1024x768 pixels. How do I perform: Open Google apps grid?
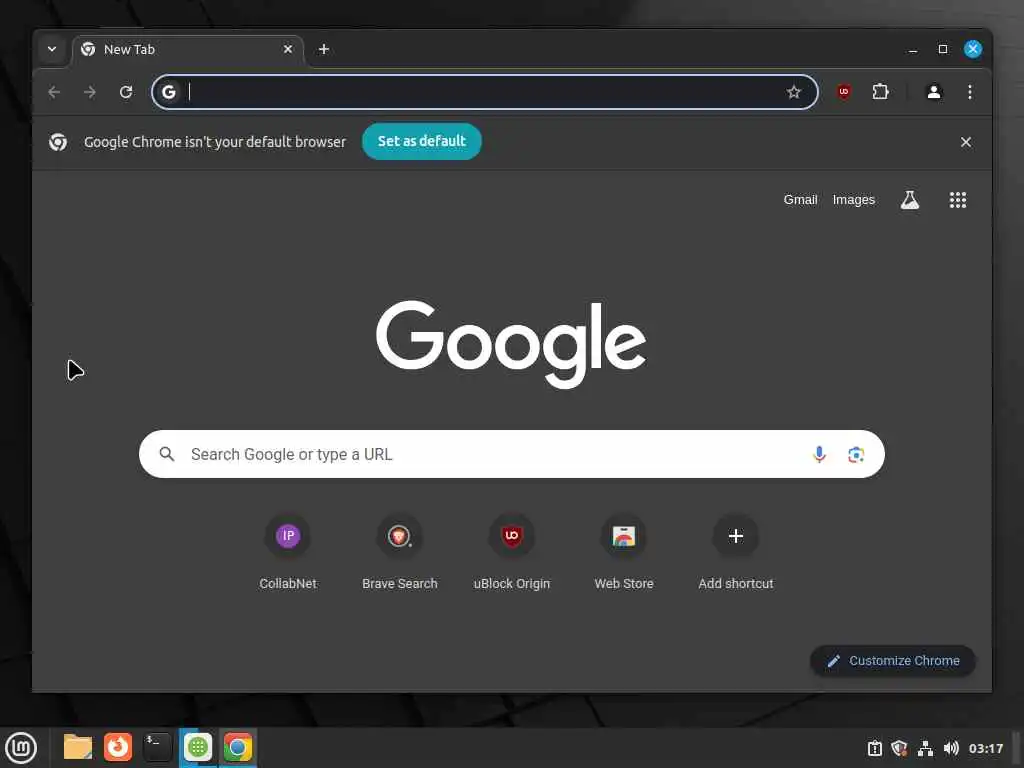957,200
